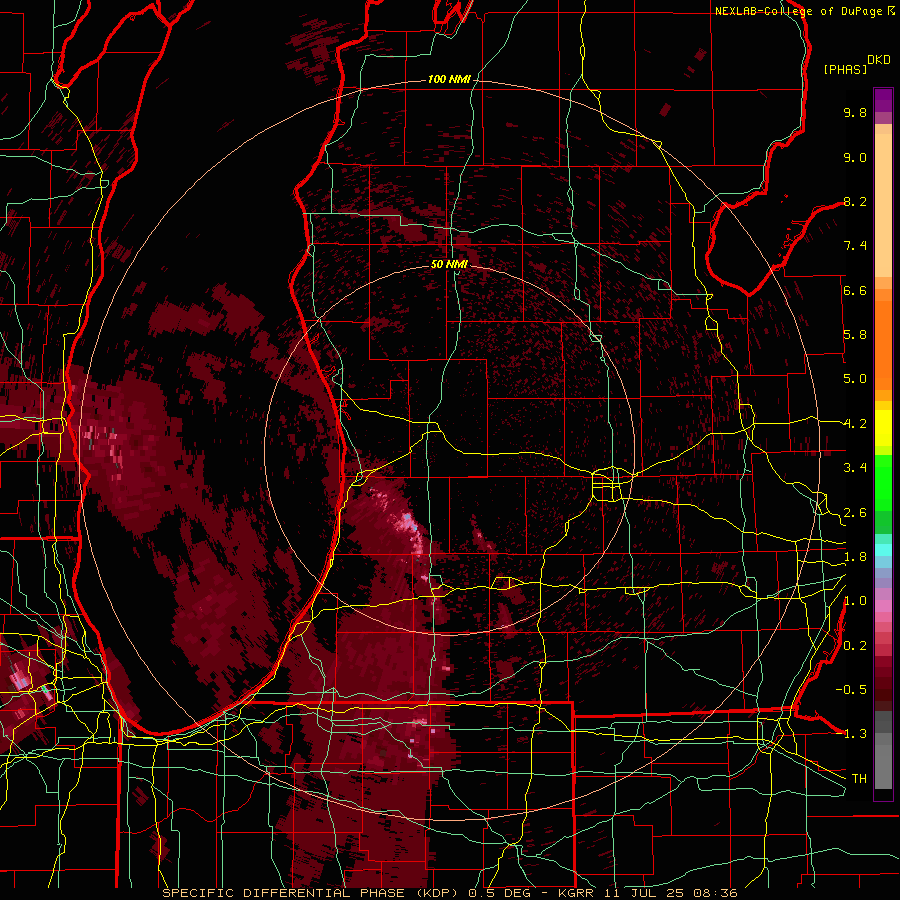This screenshot has height=900, width=900.
Task: Click the '2.6' value on the color scale
Action: (855, 513)
